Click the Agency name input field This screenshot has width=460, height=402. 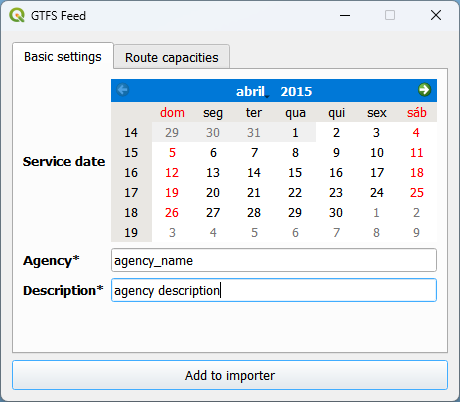click(x=274, y=260)
